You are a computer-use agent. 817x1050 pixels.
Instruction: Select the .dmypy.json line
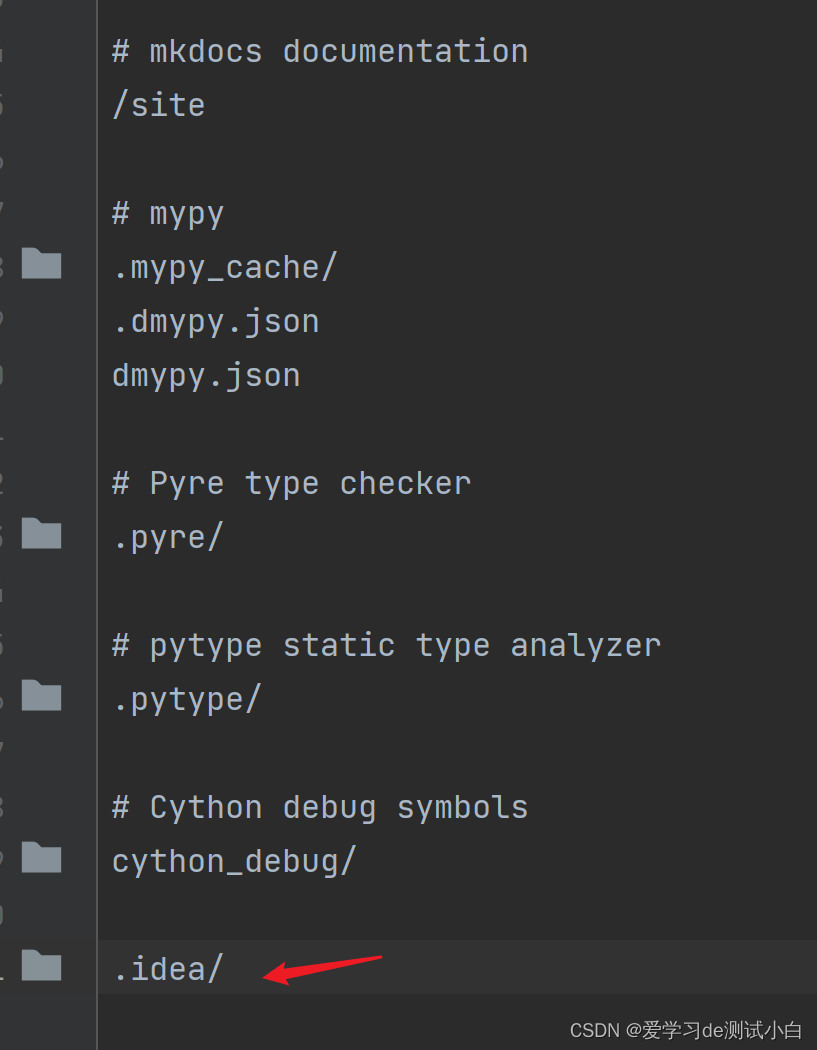216,321
